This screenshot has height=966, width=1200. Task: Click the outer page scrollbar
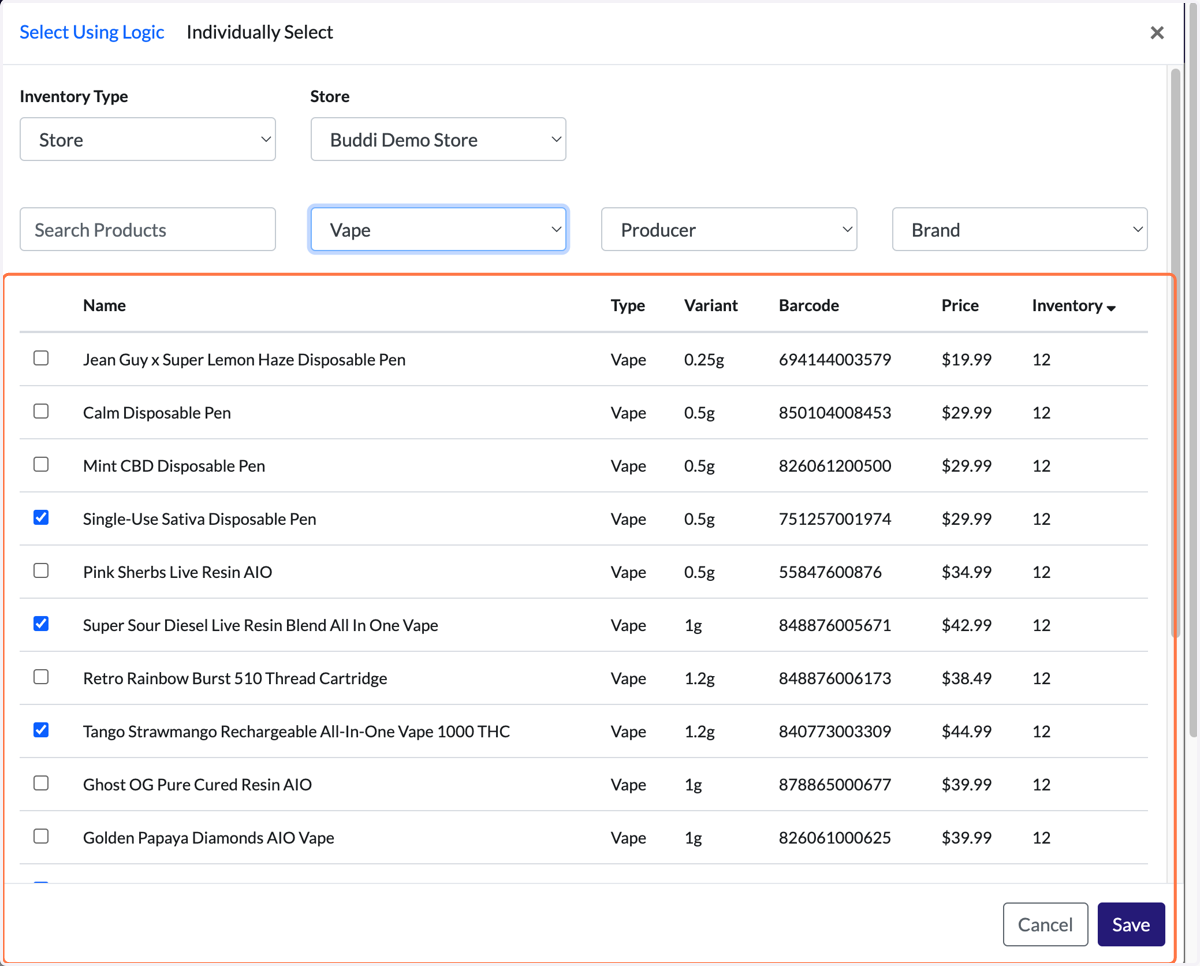1194,370
